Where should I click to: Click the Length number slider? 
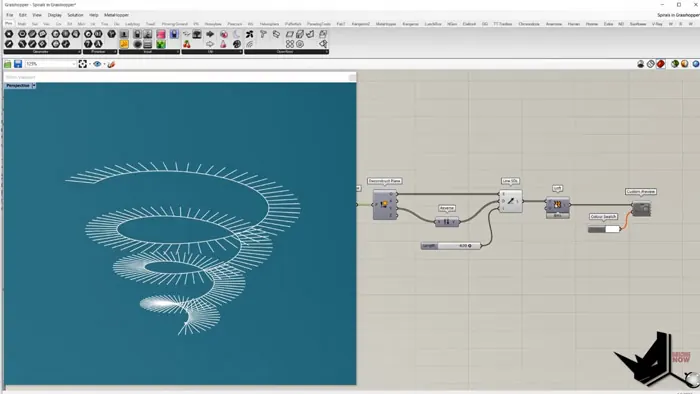tap(450, 246)
